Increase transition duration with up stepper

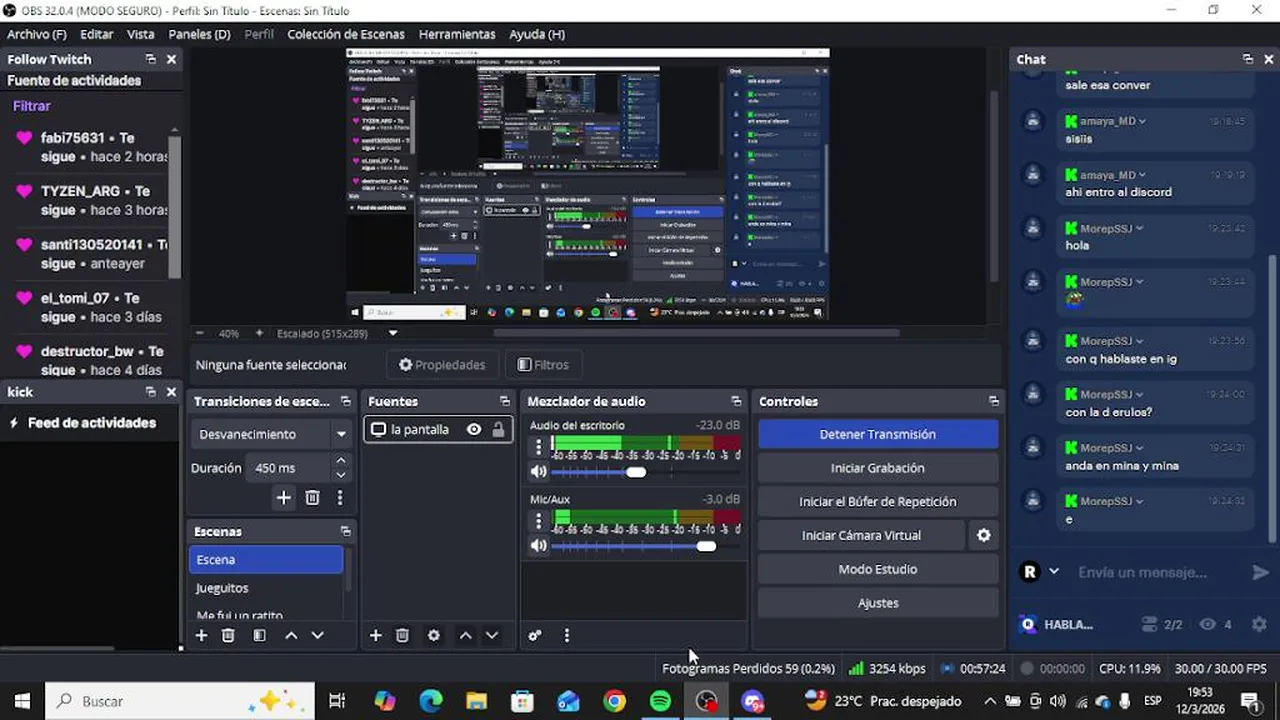coord(341,461)
